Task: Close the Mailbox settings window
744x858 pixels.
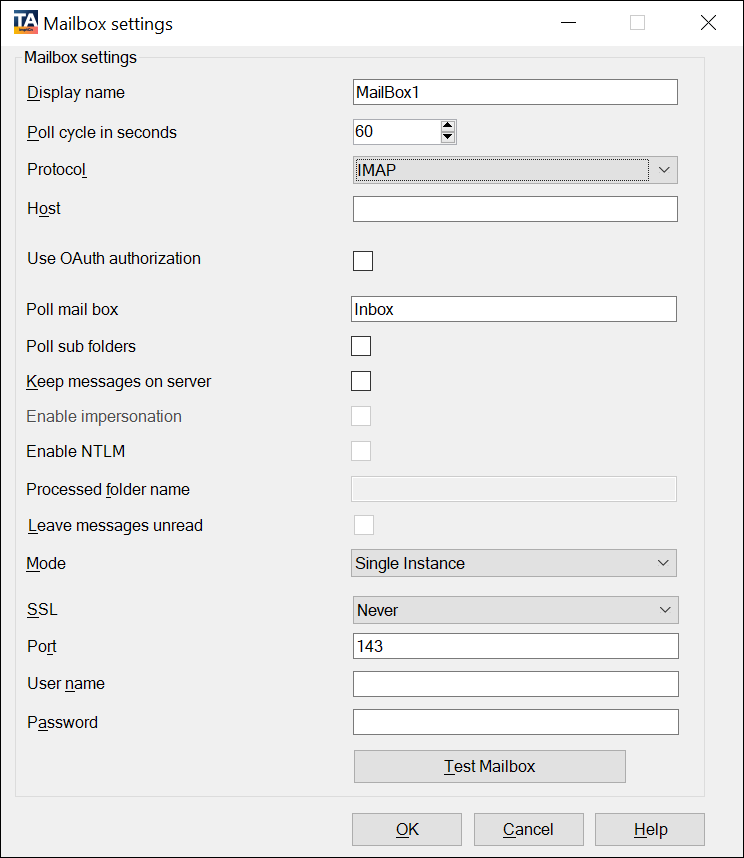Action: point(708,23)
